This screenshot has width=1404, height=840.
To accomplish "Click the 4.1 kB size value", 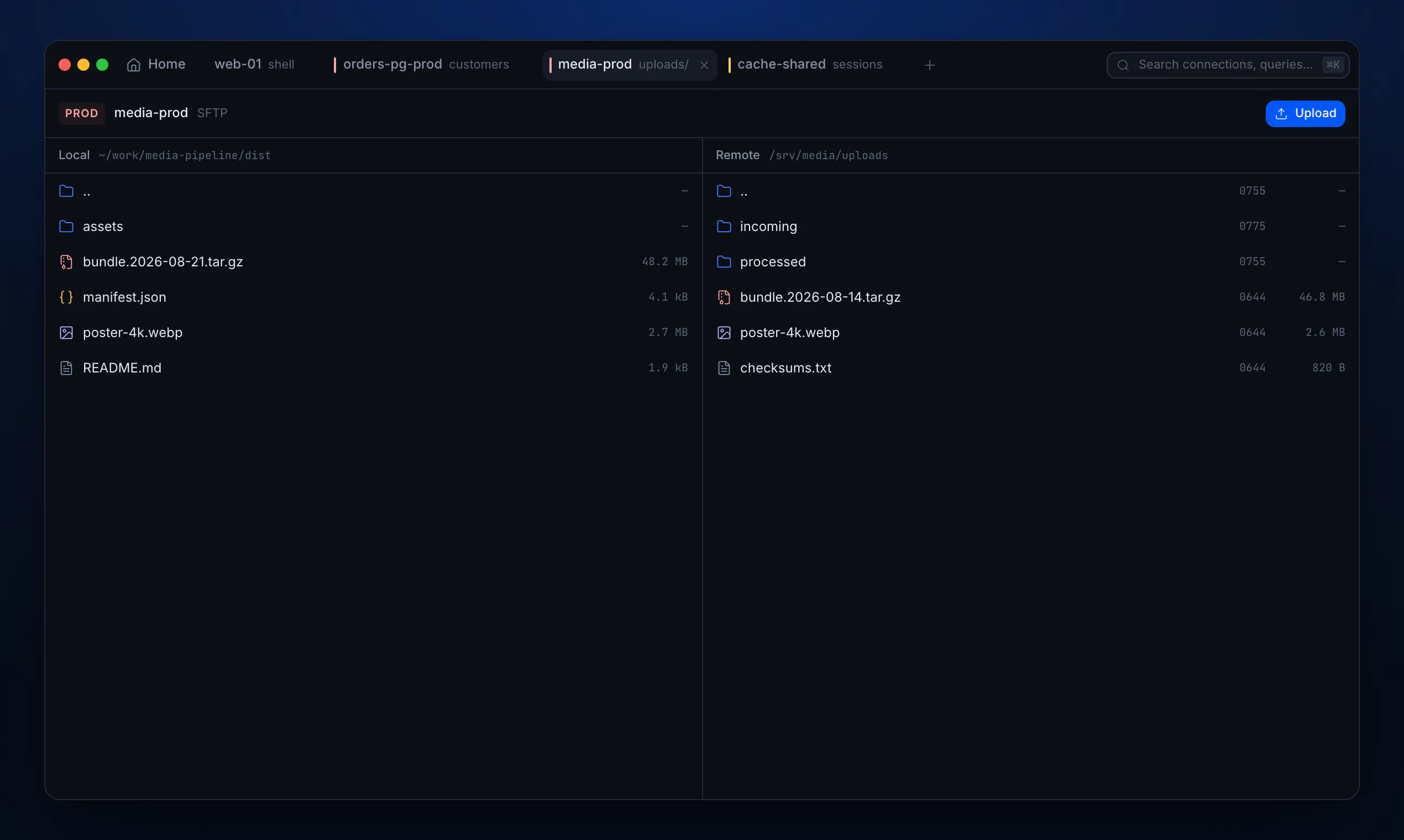I will (668, 297).
